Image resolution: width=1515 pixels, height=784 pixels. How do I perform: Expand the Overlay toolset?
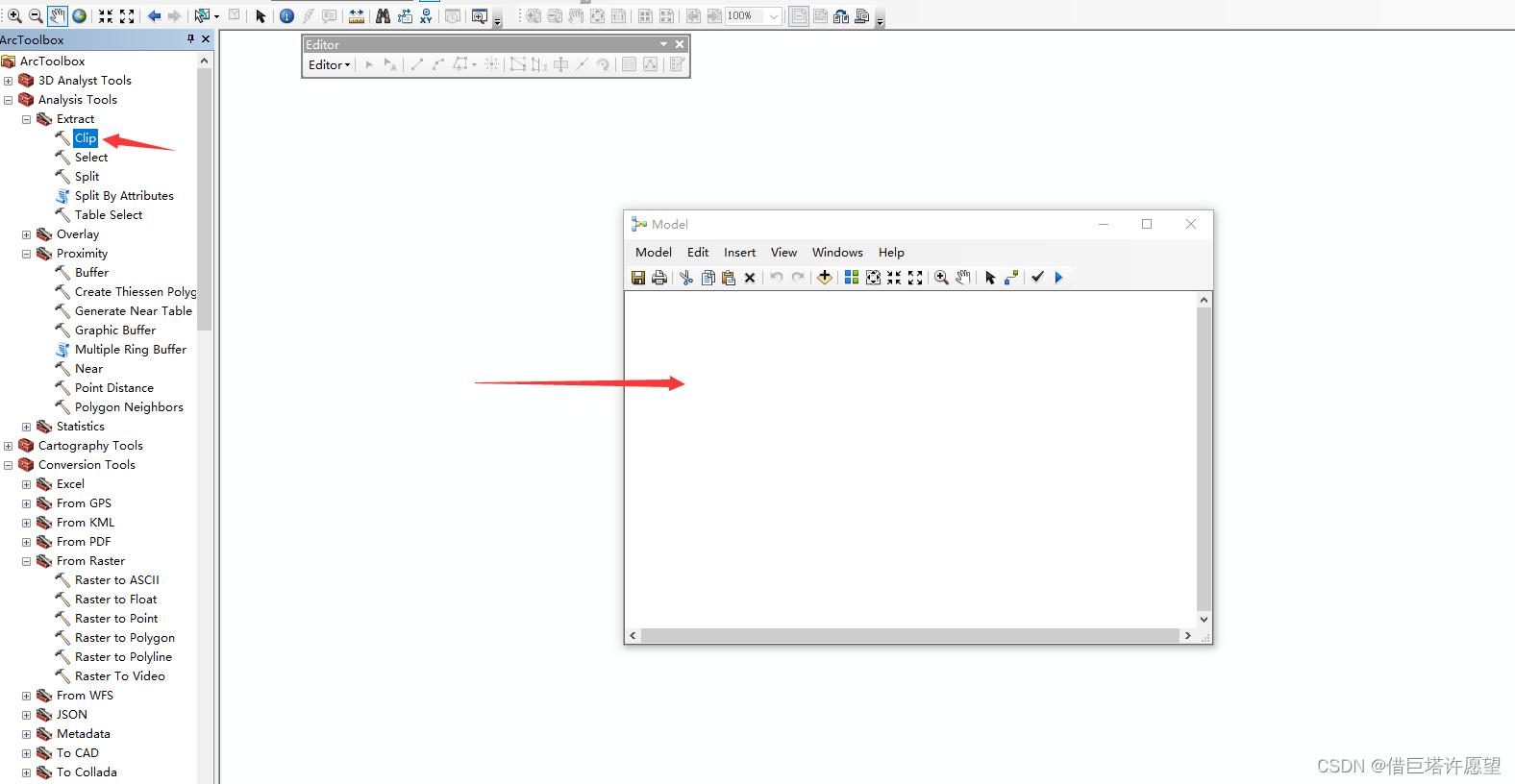pyautogui.click(x=26, y=234)
